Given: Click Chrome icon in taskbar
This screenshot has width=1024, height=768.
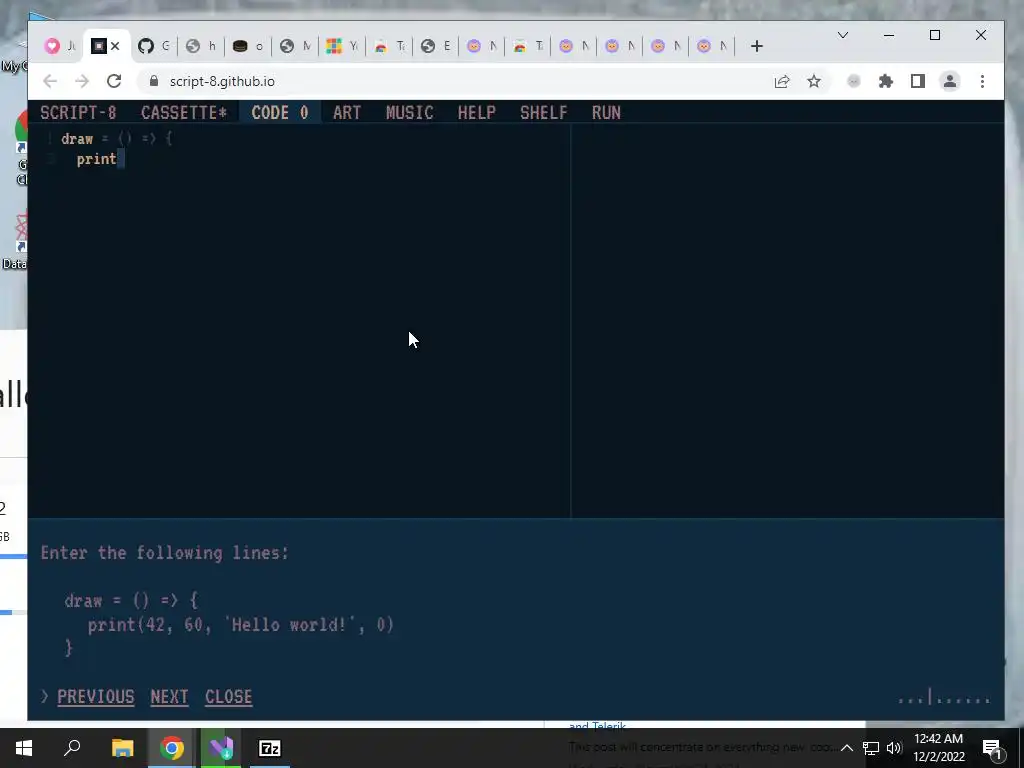Looking at the screenshot, I should [x=172, y=748].
